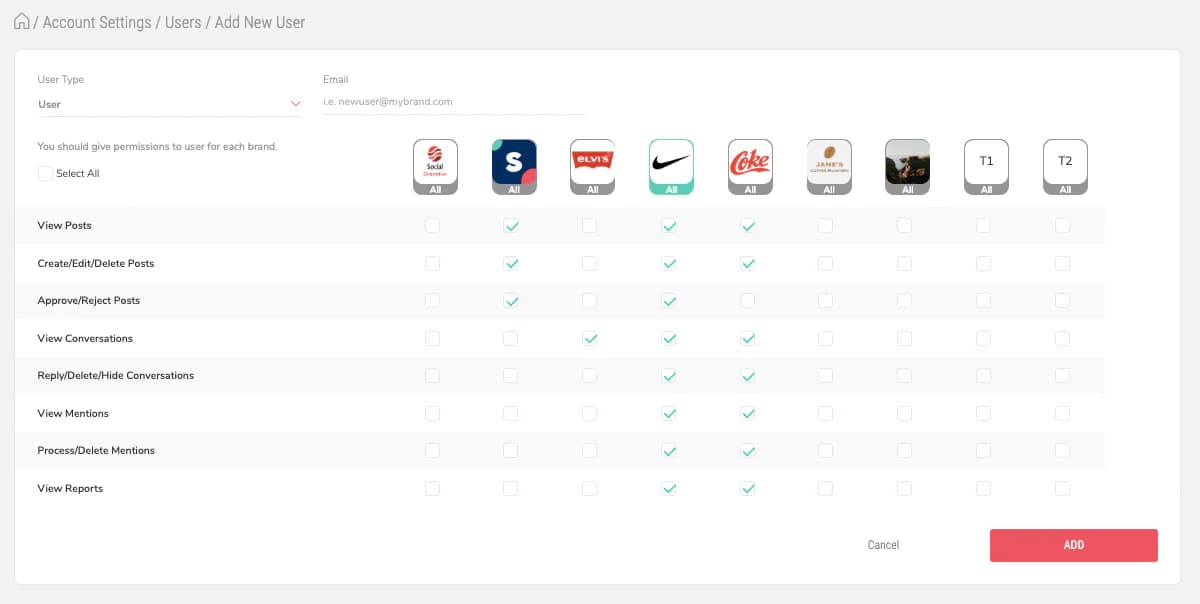
Task: Check View Reports for Social Orientation
Action: (x=432, y=489)
